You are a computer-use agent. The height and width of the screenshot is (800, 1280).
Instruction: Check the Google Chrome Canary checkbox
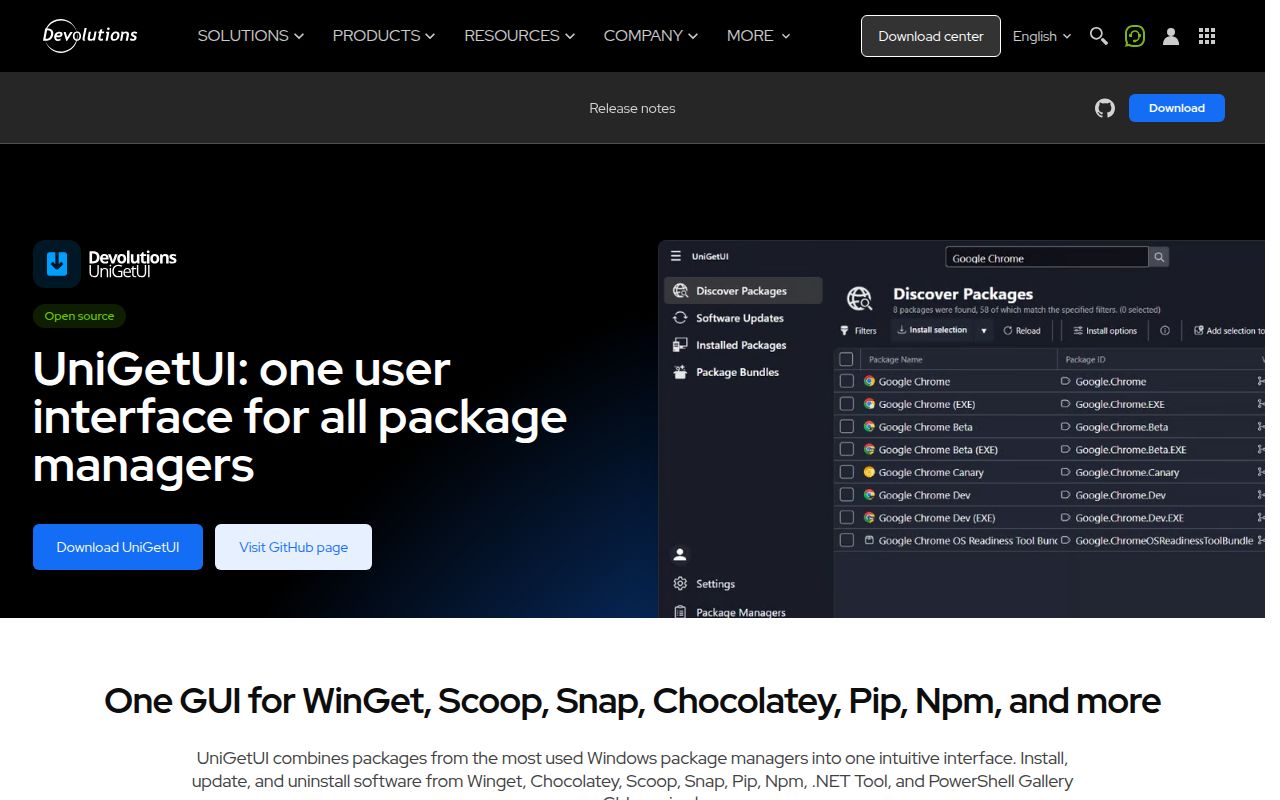click(847, 472)
